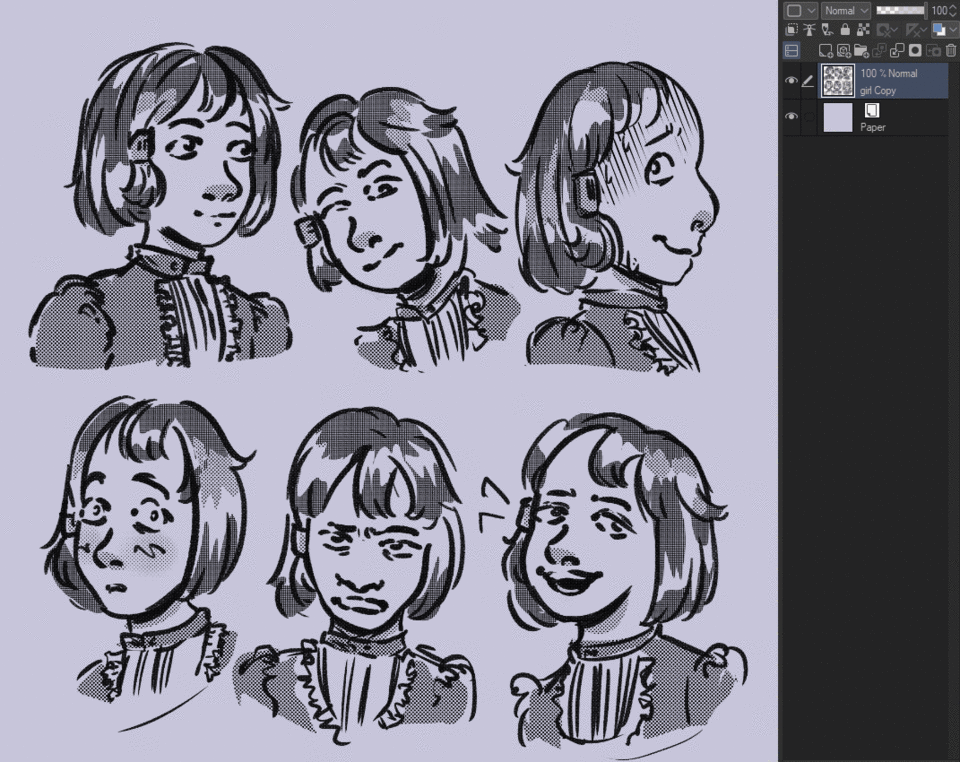Set as reference layer lighthouse icon

(x=809, y=29)
